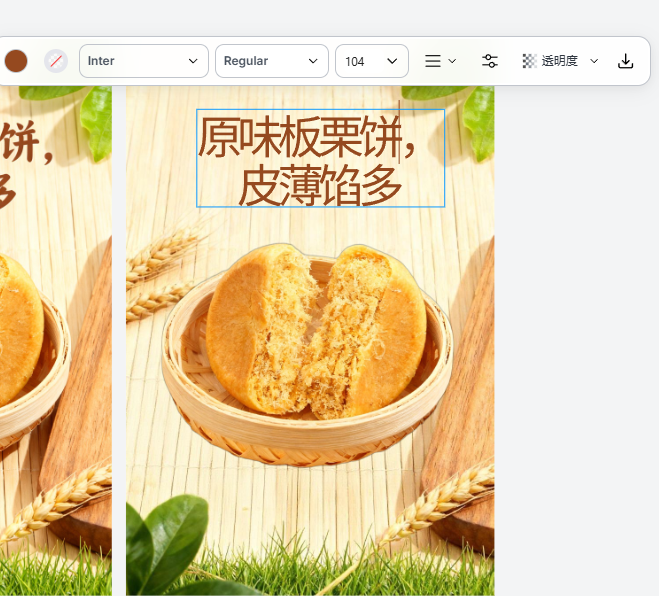Viewport: 659px width, 596px height.
Task: Click the text alignment lines icon
Action: click(x=432, y=61)
